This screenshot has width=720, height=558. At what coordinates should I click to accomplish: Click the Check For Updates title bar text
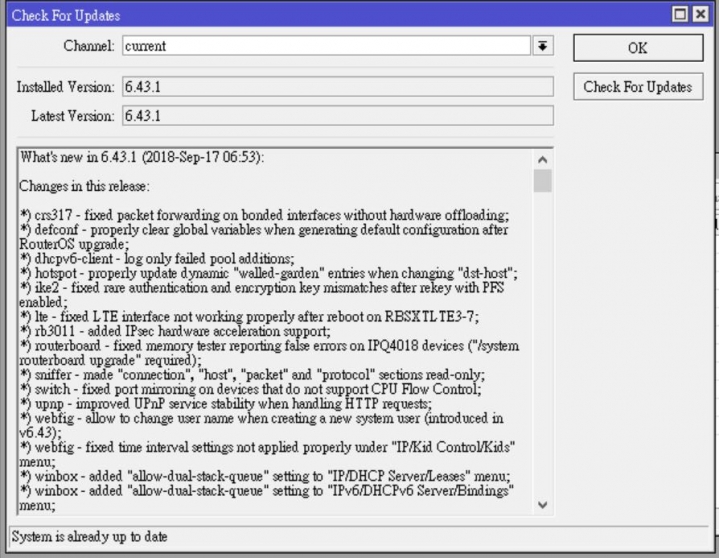(x=66, y=16)
